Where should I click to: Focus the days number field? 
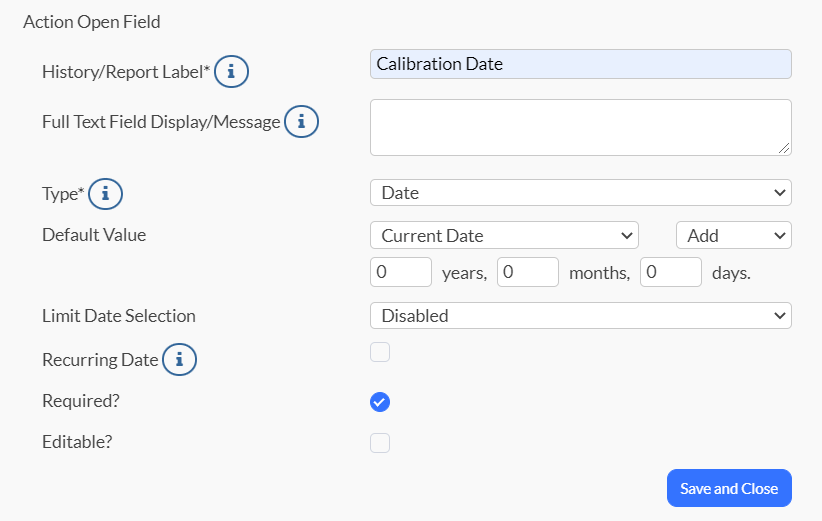pos(670,272)
